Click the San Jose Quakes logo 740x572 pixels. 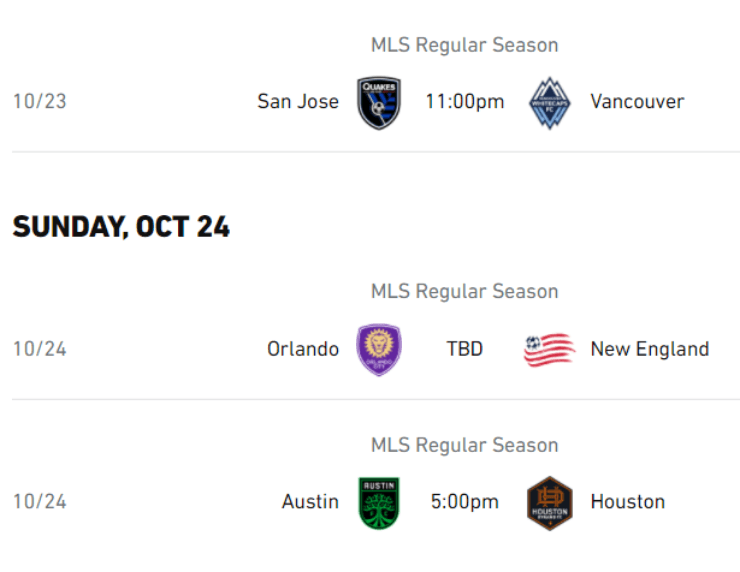click(x=379, y=102)
